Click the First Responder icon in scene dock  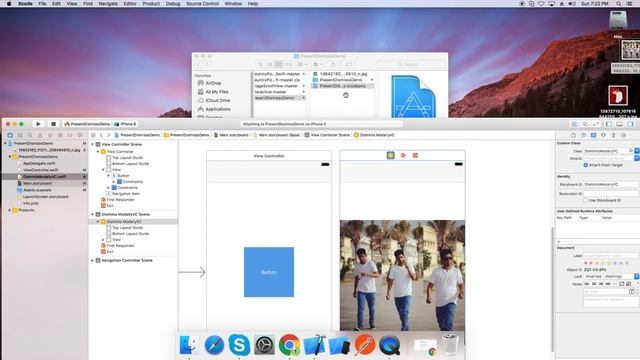pos(403,155)
